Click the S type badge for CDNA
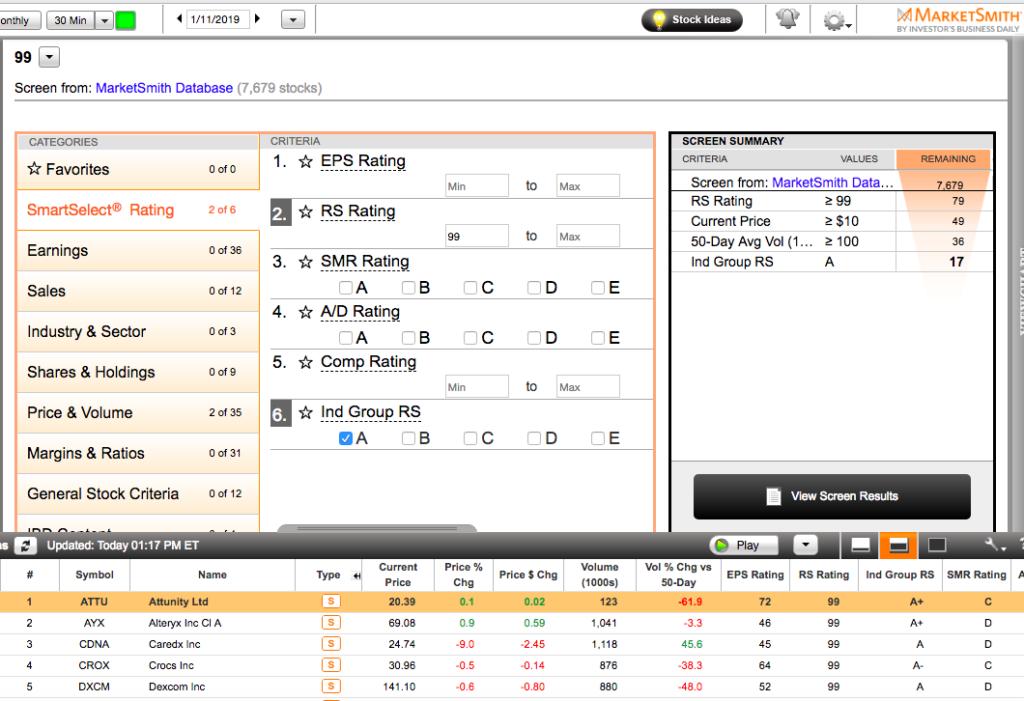Screen dimensions: 1024x701 tap(331, 644)
